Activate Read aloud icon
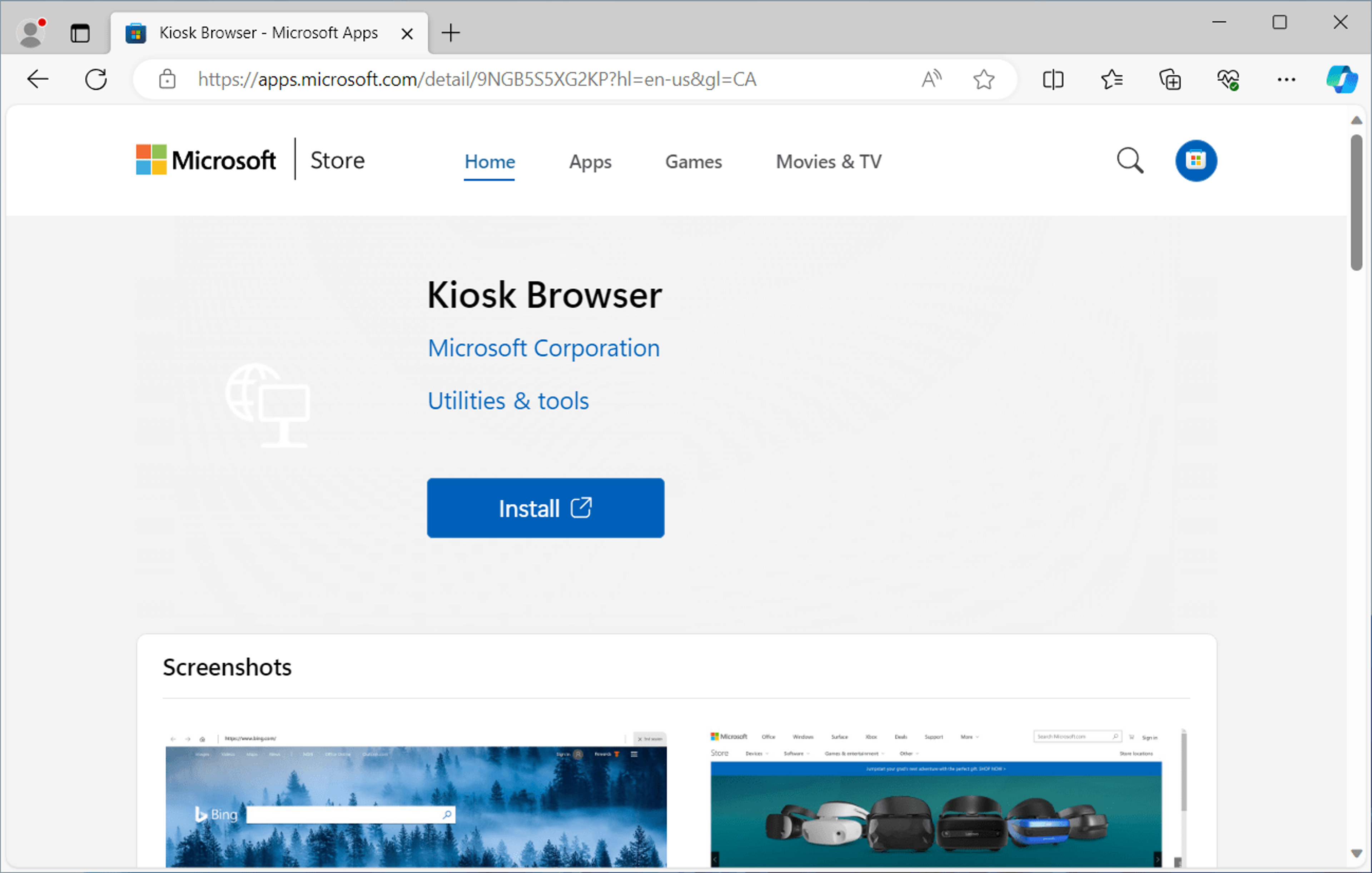Image resolution: width=1372 pixels, height=873 pixels. coord(931,79)
